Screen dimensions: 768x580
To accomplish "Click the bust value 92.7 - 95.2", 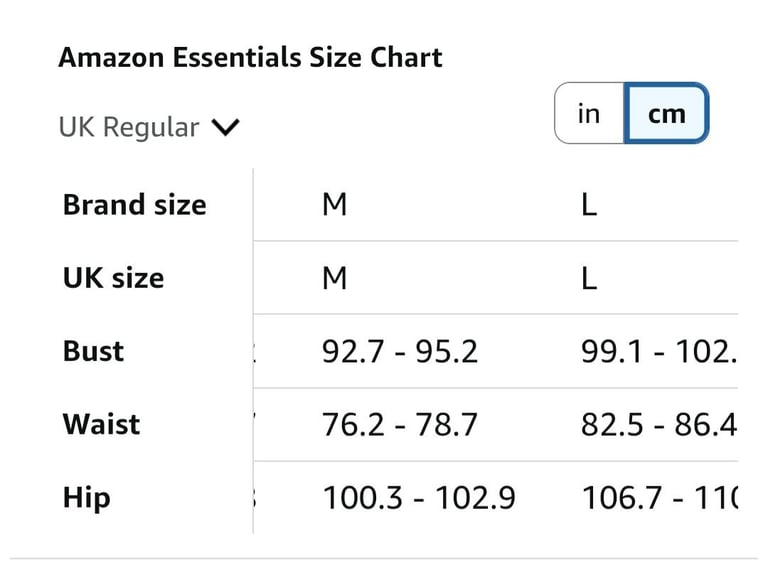I will point(400,352).
